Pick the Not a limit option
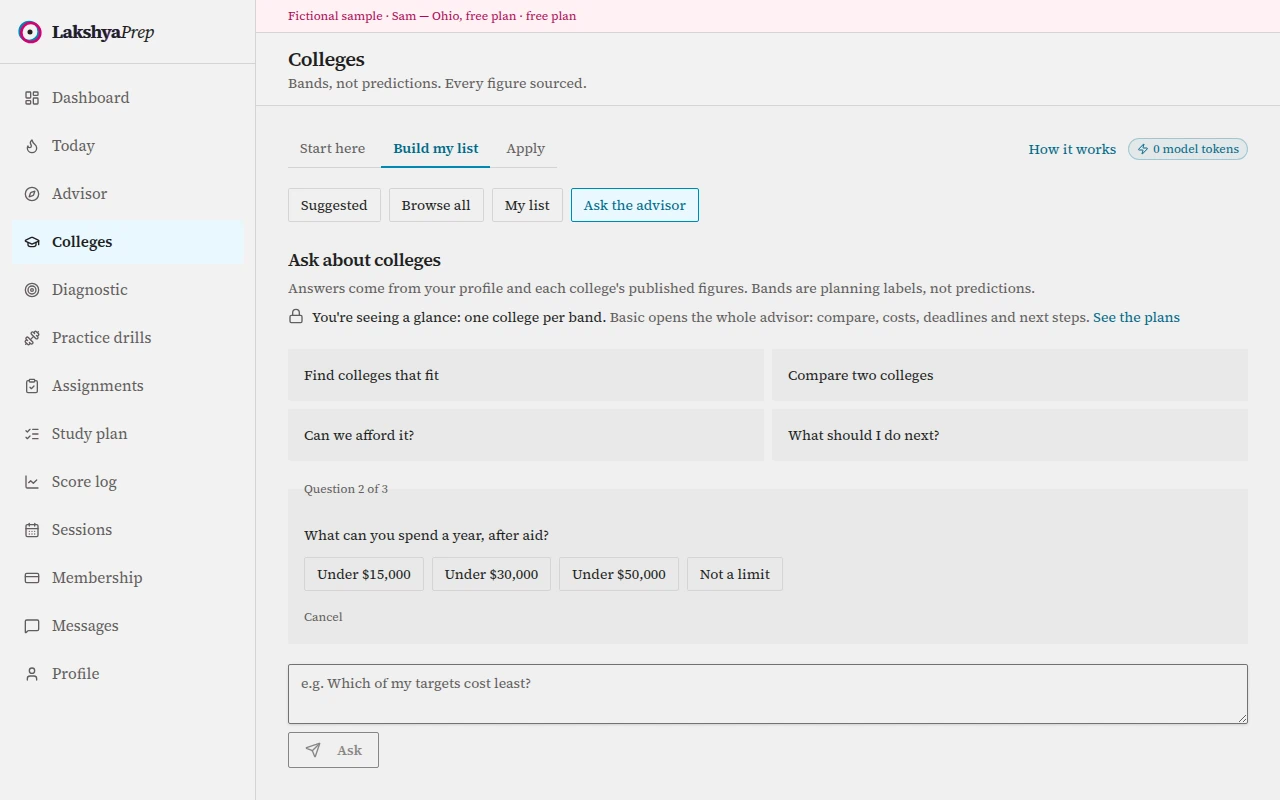Image resolution: width=1280 pixels, height=800 pixels. (x=735, y=574)
